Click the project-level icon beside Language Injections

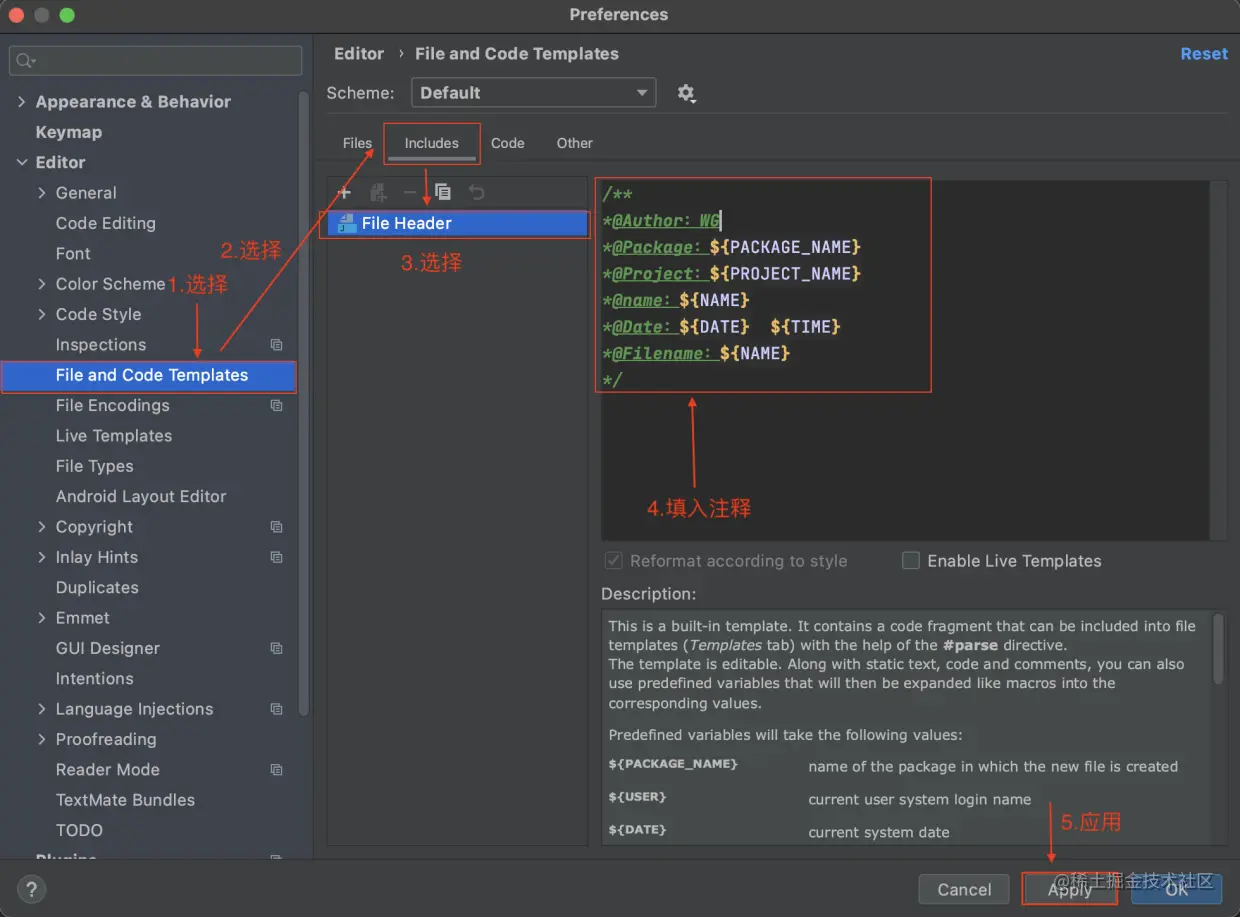click(277, 709)
